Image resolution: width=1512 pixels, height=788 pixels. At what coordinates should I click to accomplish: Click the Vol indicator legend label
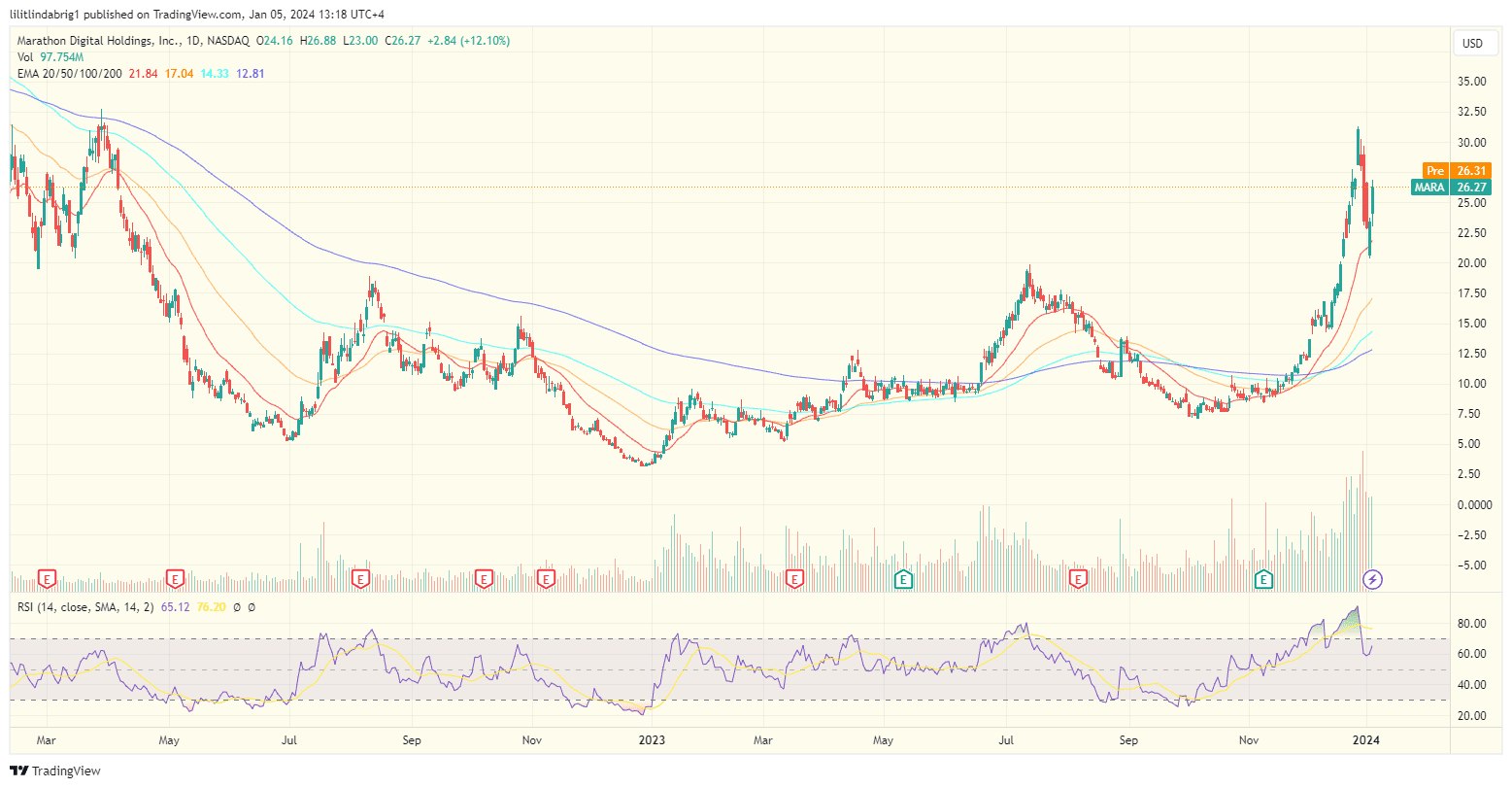tap(25, 57)
